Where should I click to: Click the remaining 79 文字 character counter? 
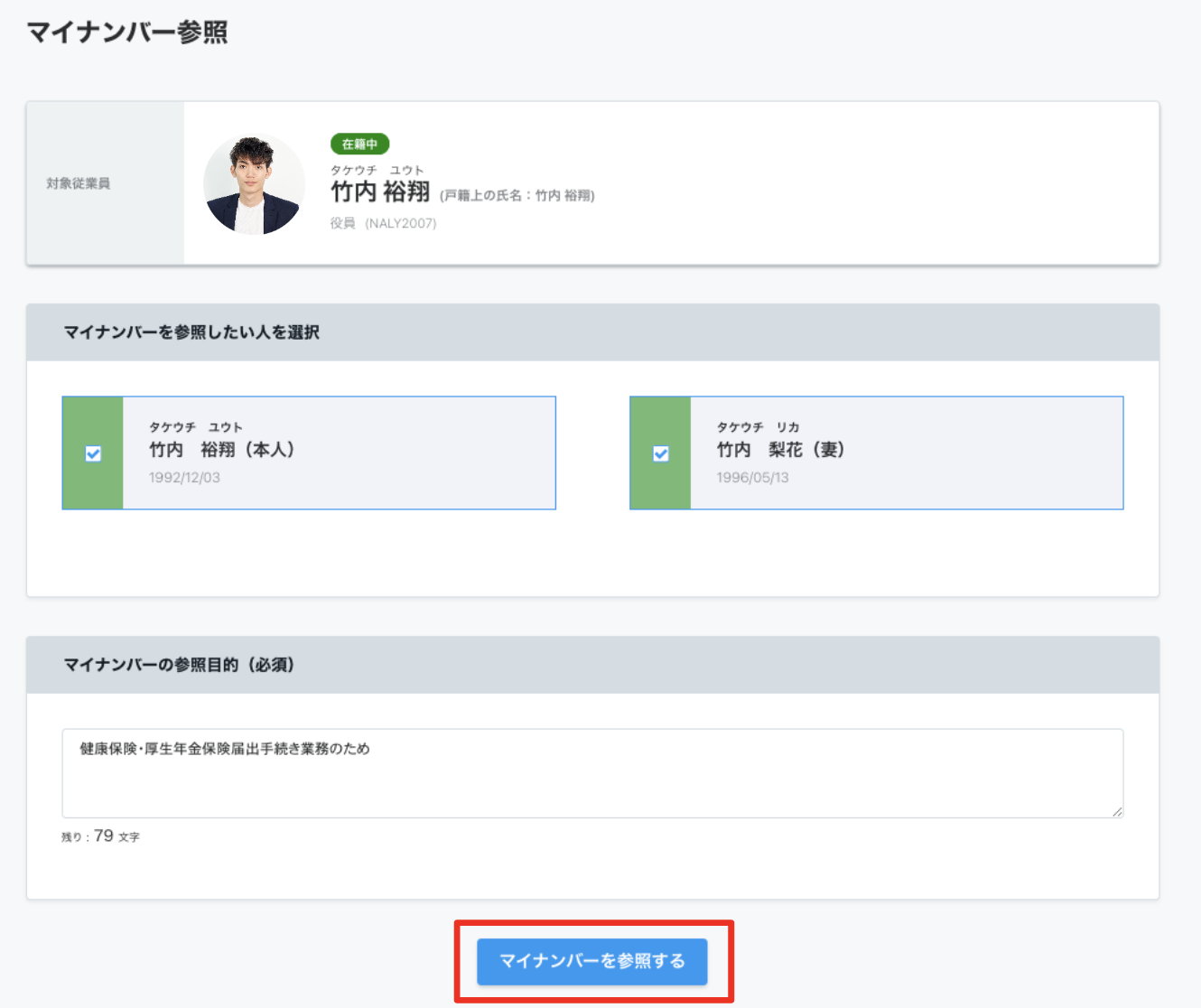(x=100, y=836)
